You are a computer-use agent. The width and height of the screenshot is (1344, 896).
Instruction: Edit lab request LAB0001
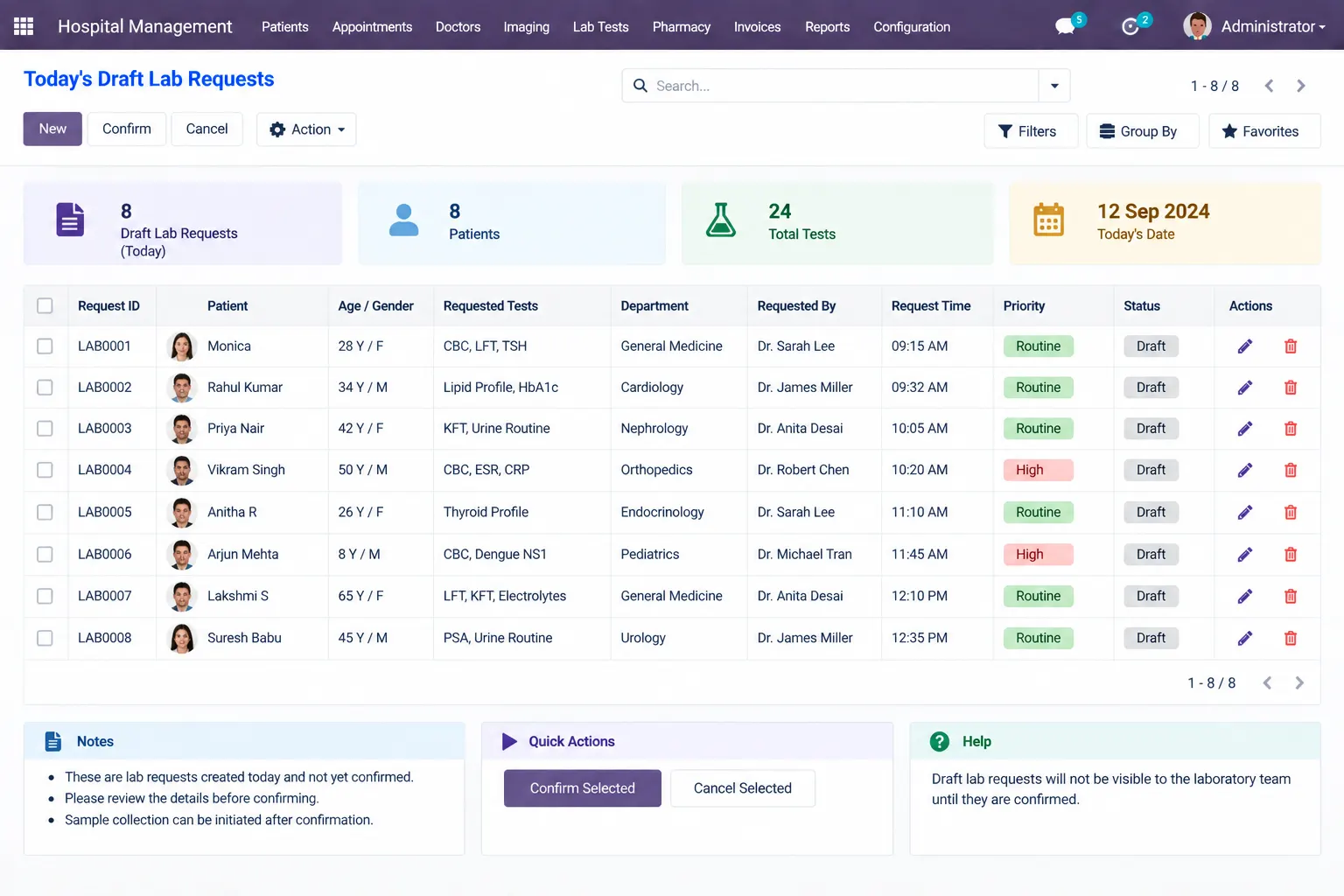[x=1245, y=346]
